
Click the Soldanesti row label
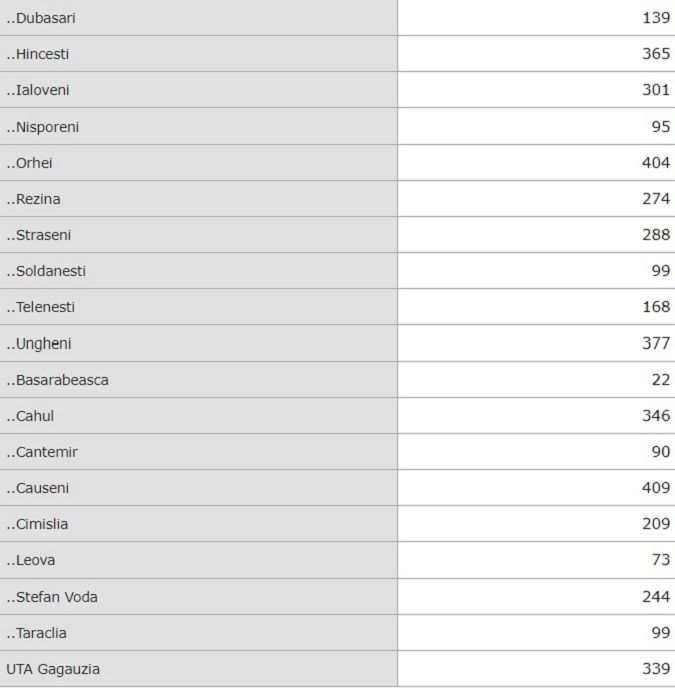click(x=46, y=271)
